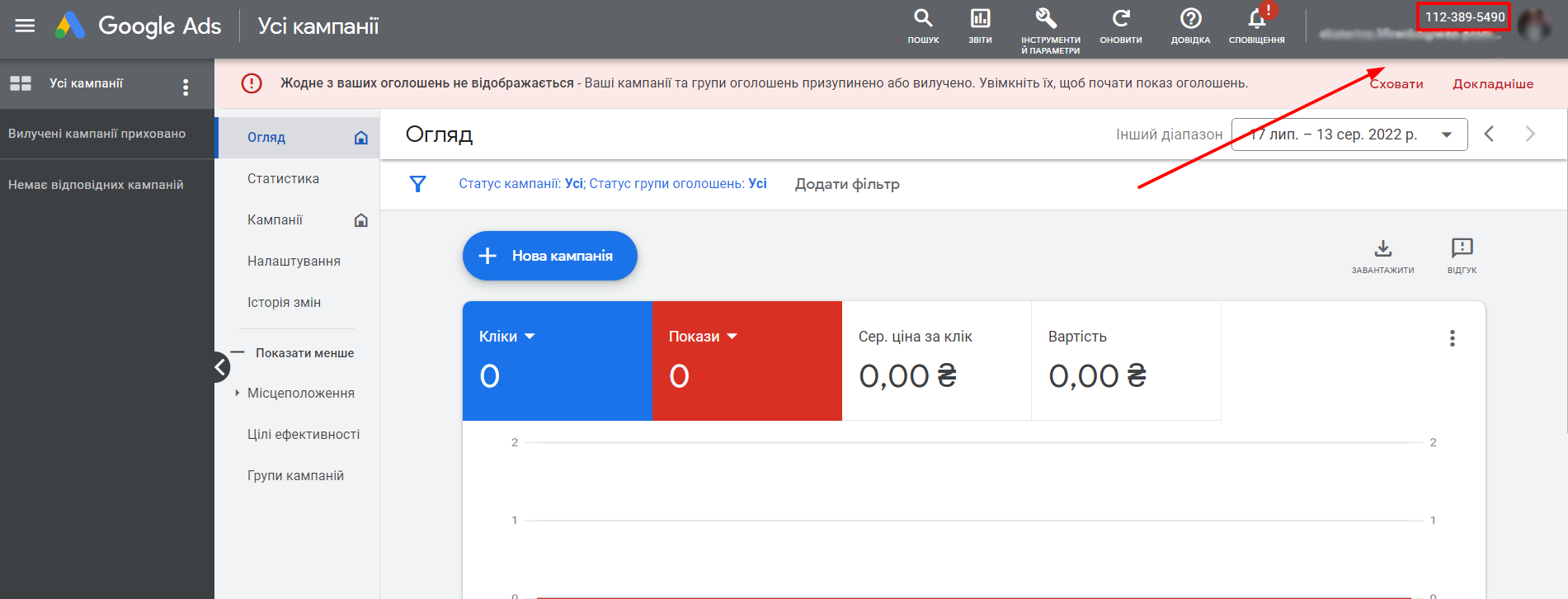Click the red warning alert icon

pyautogui.click(x=252, y=83)
